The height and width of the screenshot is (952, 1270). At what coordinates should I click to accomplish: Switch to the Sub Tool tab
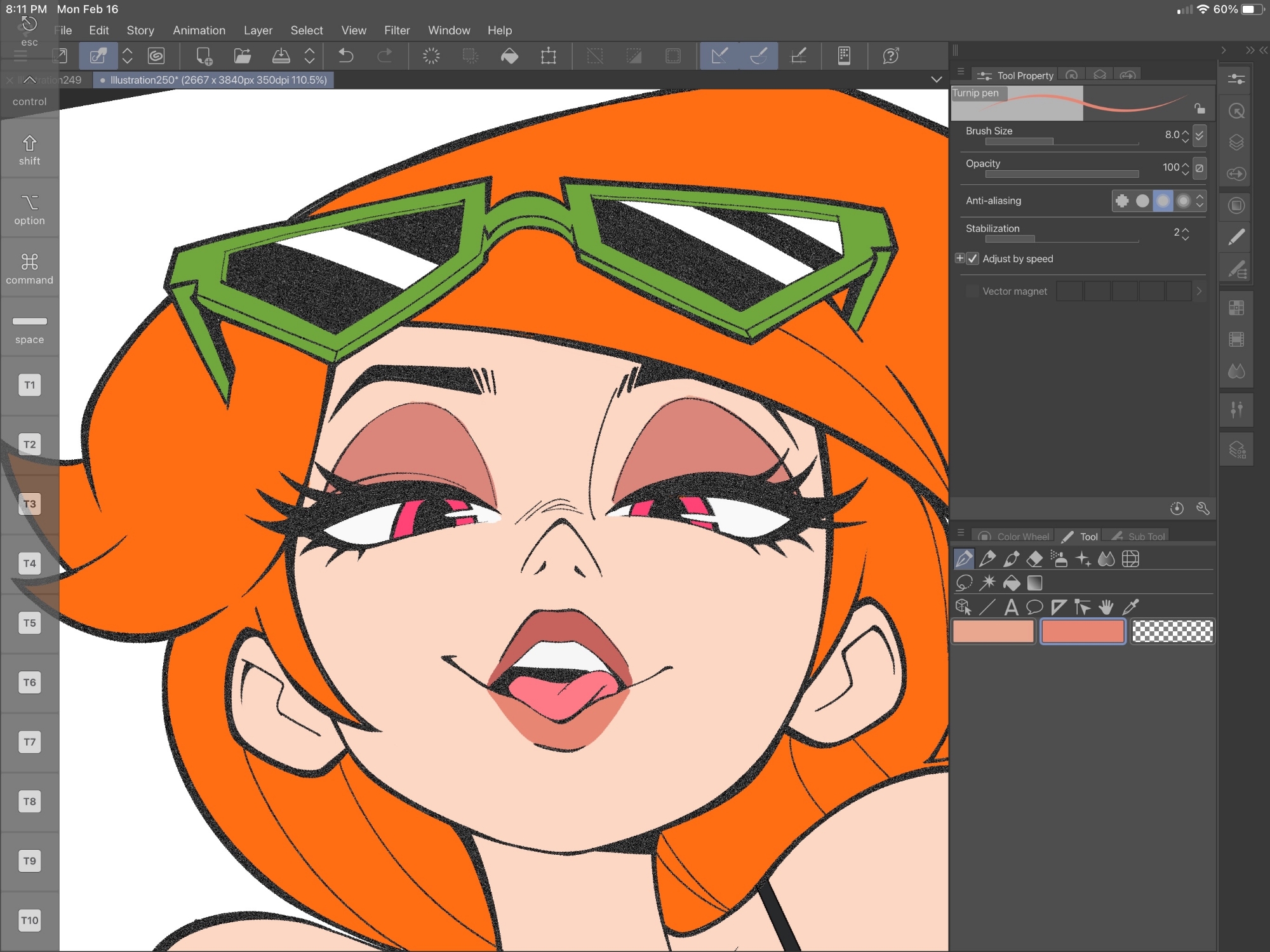[1140, 537]
